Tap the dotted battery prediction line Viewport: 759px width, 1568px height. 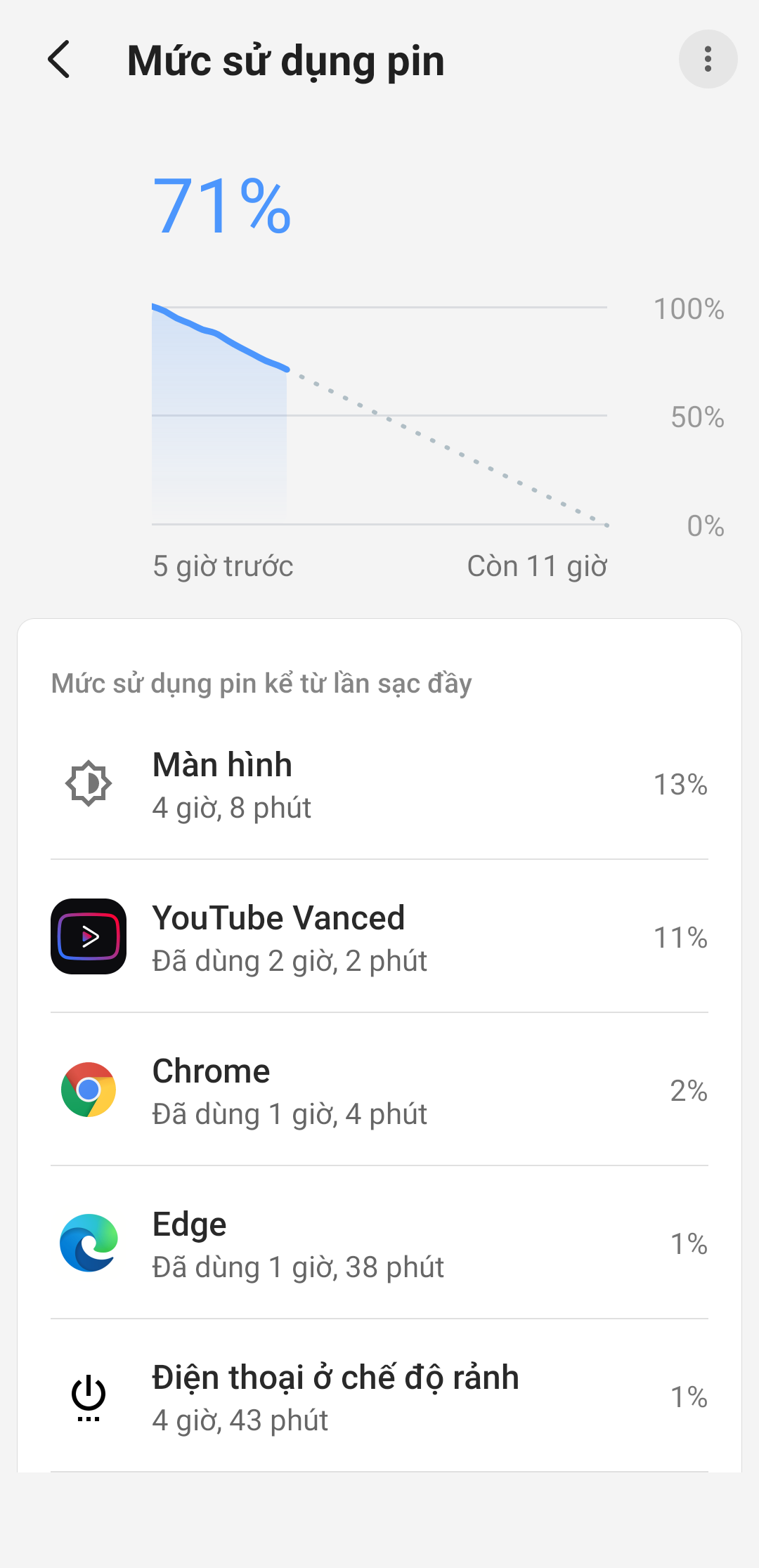click(447, 447)
